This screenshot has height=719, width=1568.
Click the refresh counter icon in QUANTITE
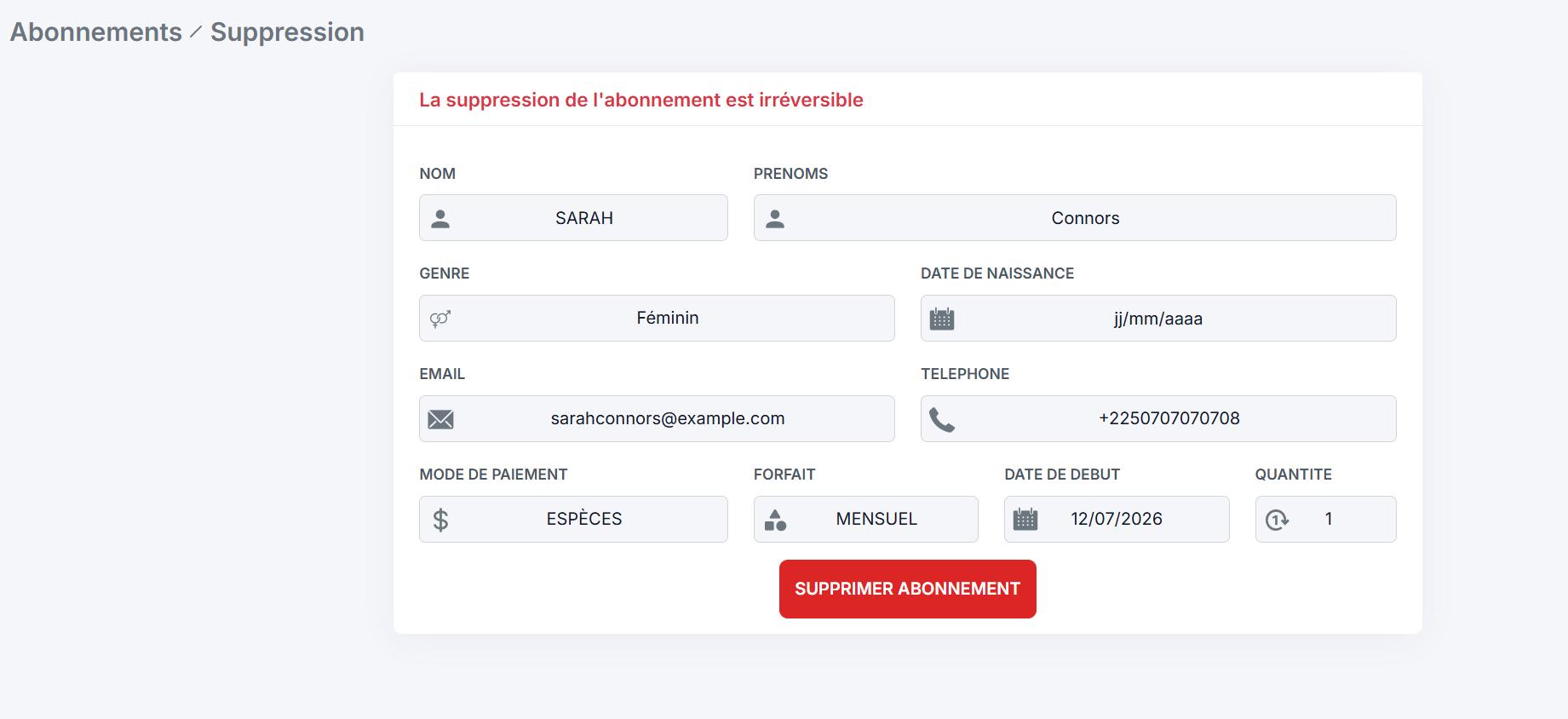coord(1277,520)
